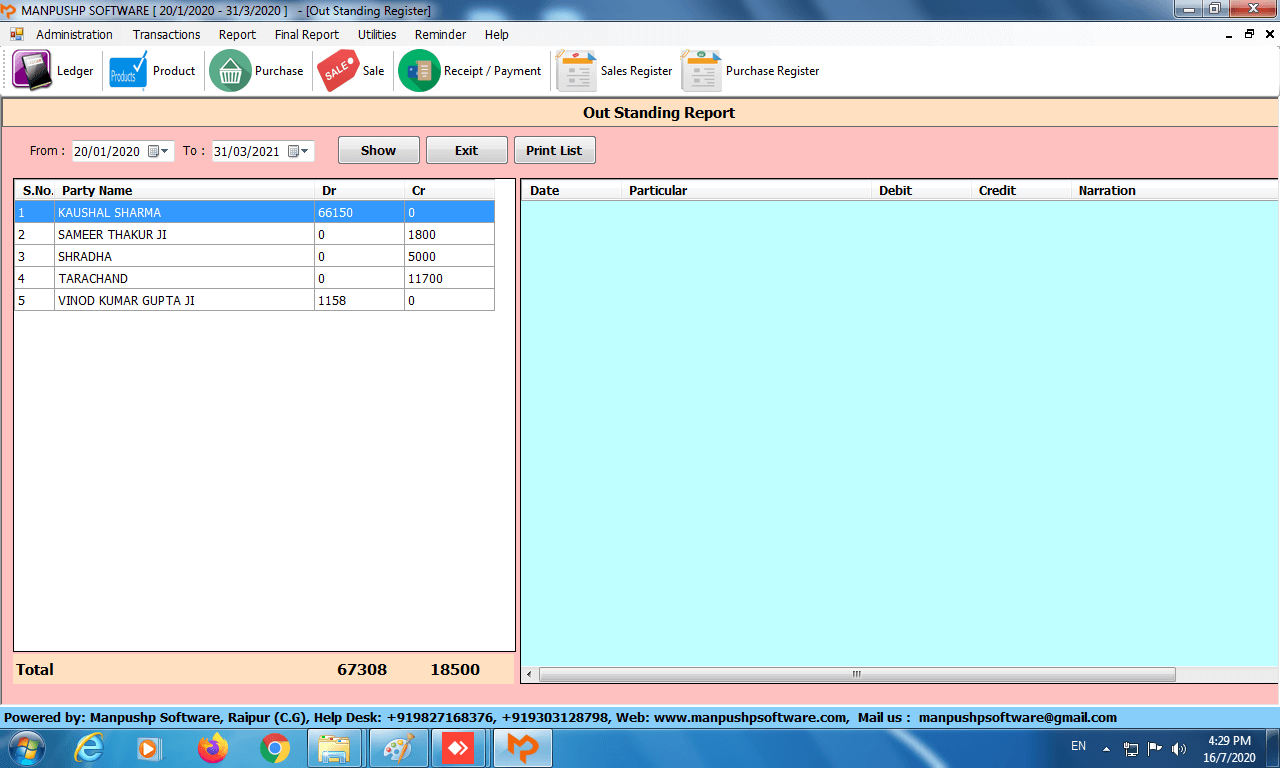Click the Show button
The width and height of the screenshot is (1280, 768).
click(378, 150)
